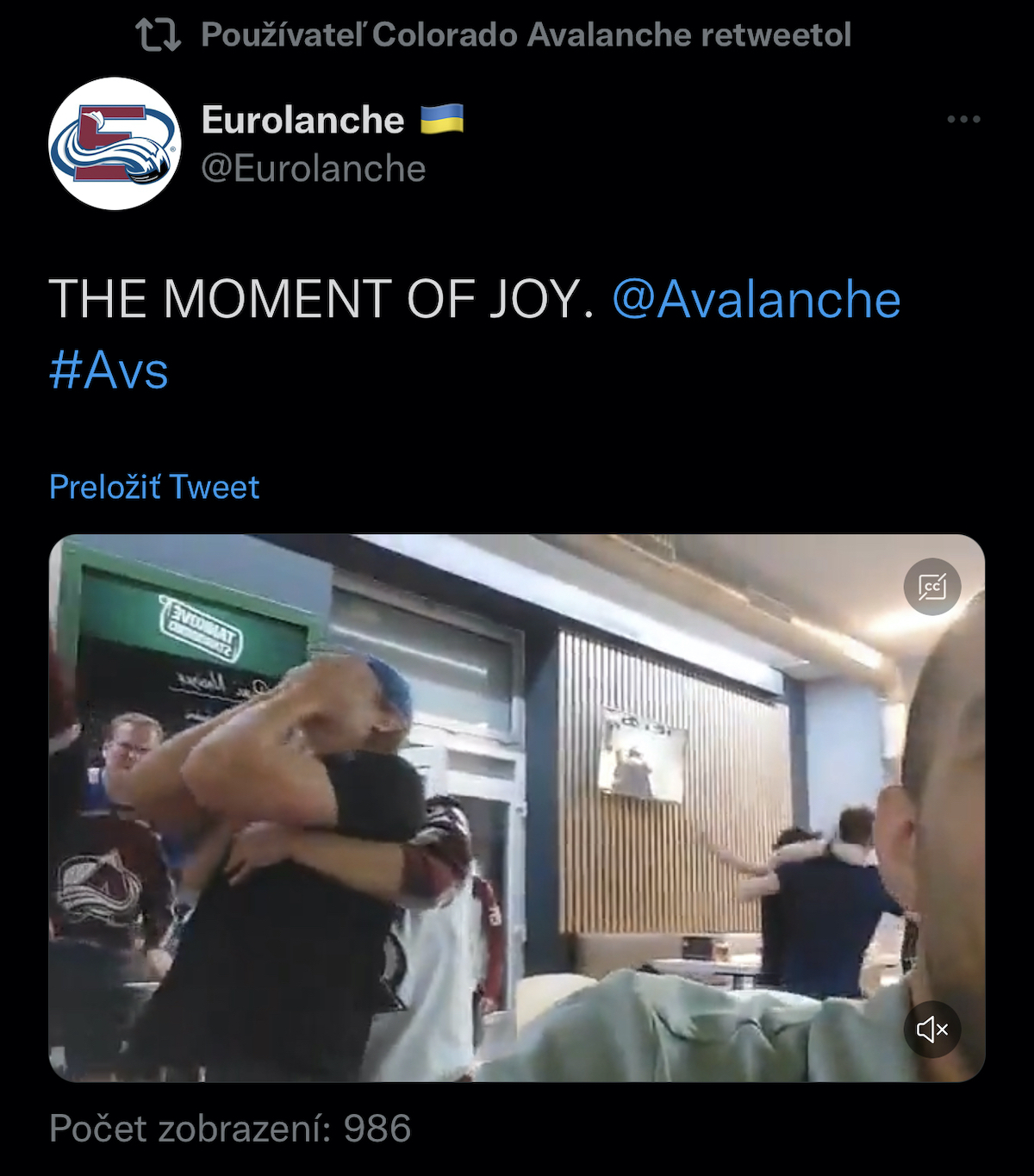Click Preložiť Tweet to translate
The width and height of the screenshot is (1034, 1176).
(154, 487)
